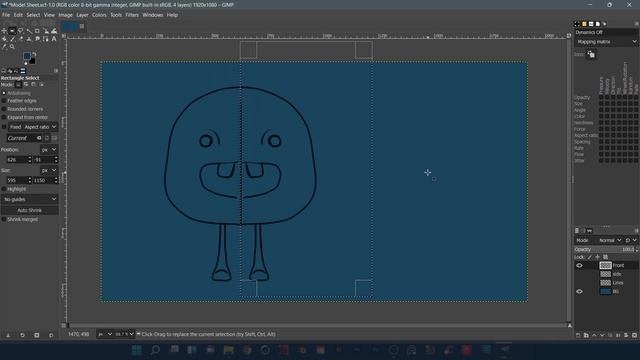Open the zoom percentage dropdown
Image resolution: width=640 pixels, height=360 pixels.
point(124,334)
